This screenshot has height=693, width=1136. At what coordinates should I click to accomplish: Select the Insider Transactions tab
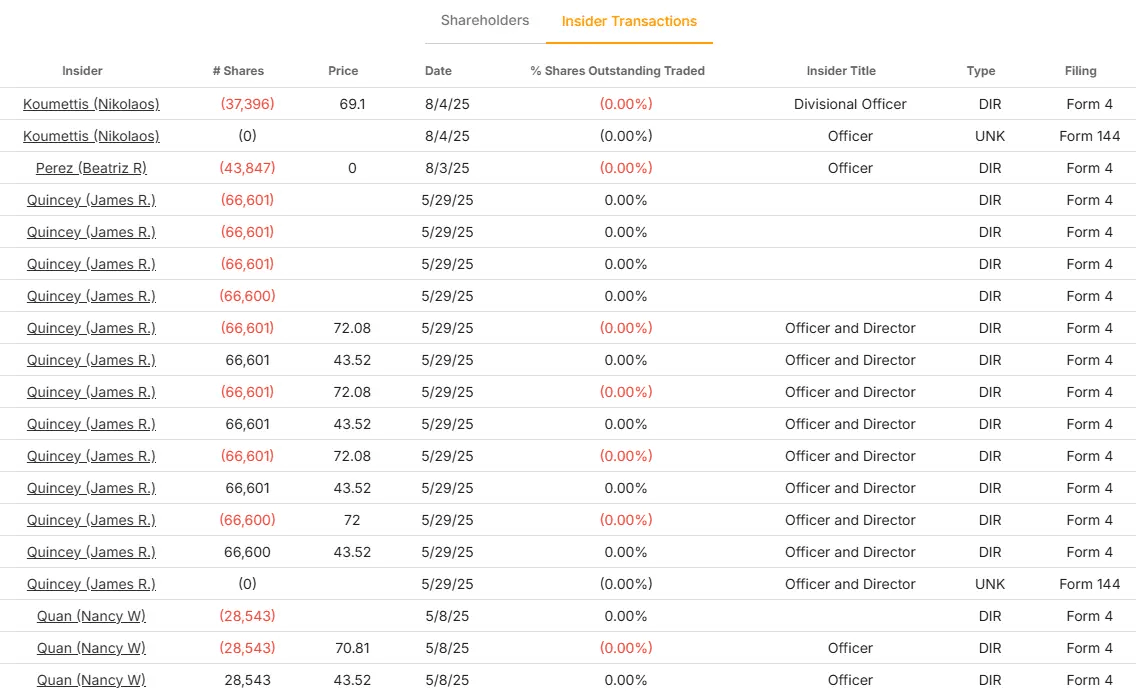[x=629, y=21]
